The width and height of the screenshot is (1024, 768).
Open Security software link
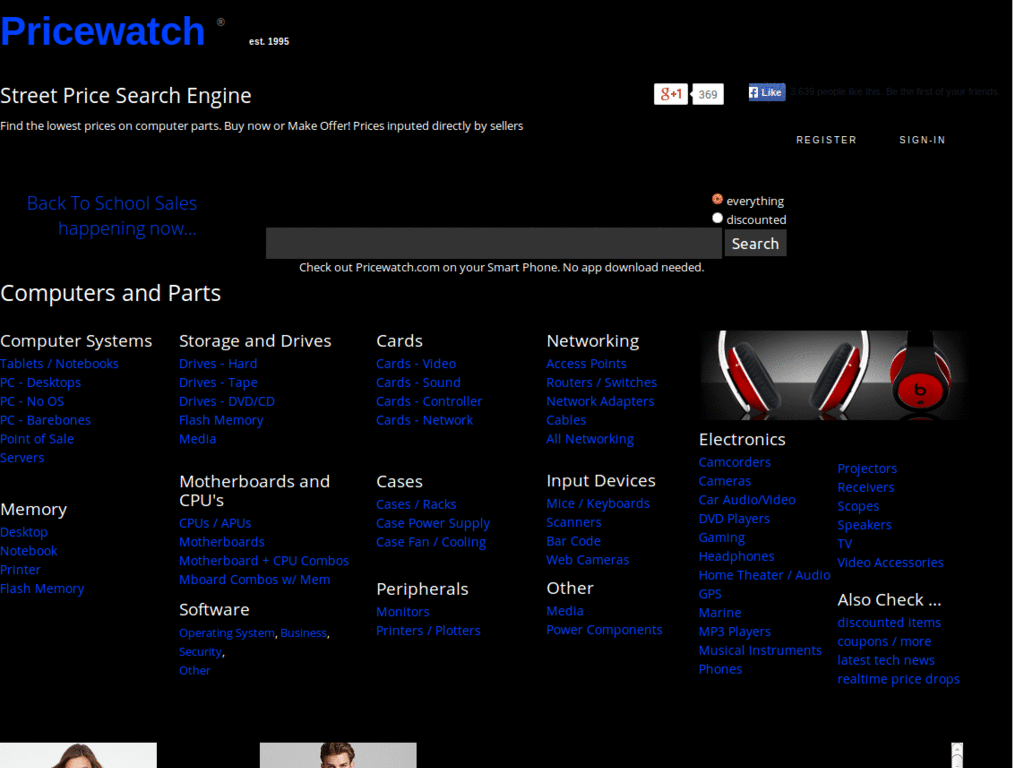click(200, 652)
